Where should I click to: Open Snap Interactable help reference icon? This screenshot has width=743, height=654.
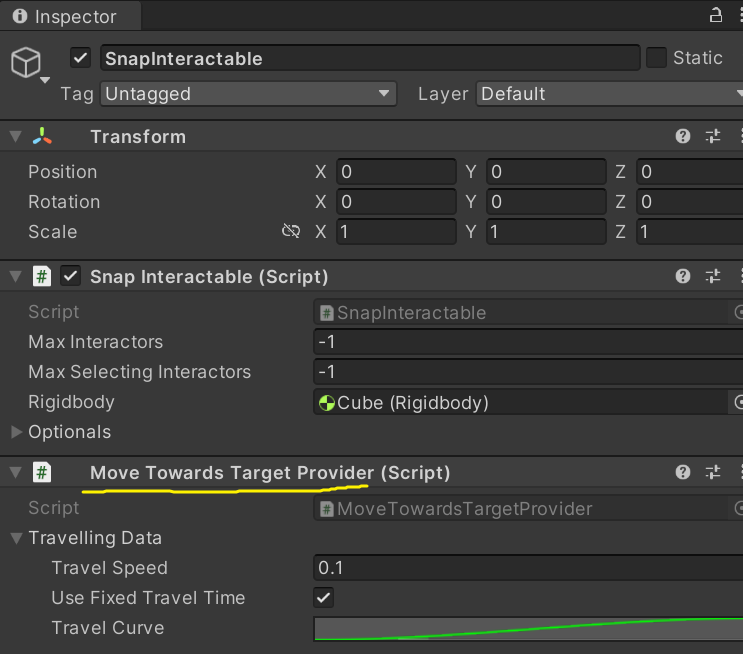(683, 276)
